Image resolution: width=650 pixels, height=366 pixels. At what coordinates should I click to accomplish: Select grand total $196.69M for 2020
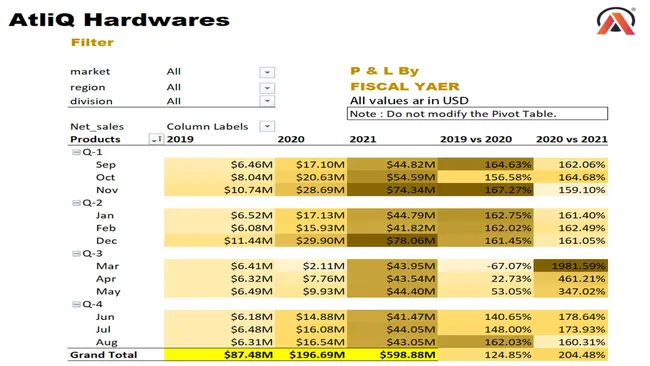(311, 355)
